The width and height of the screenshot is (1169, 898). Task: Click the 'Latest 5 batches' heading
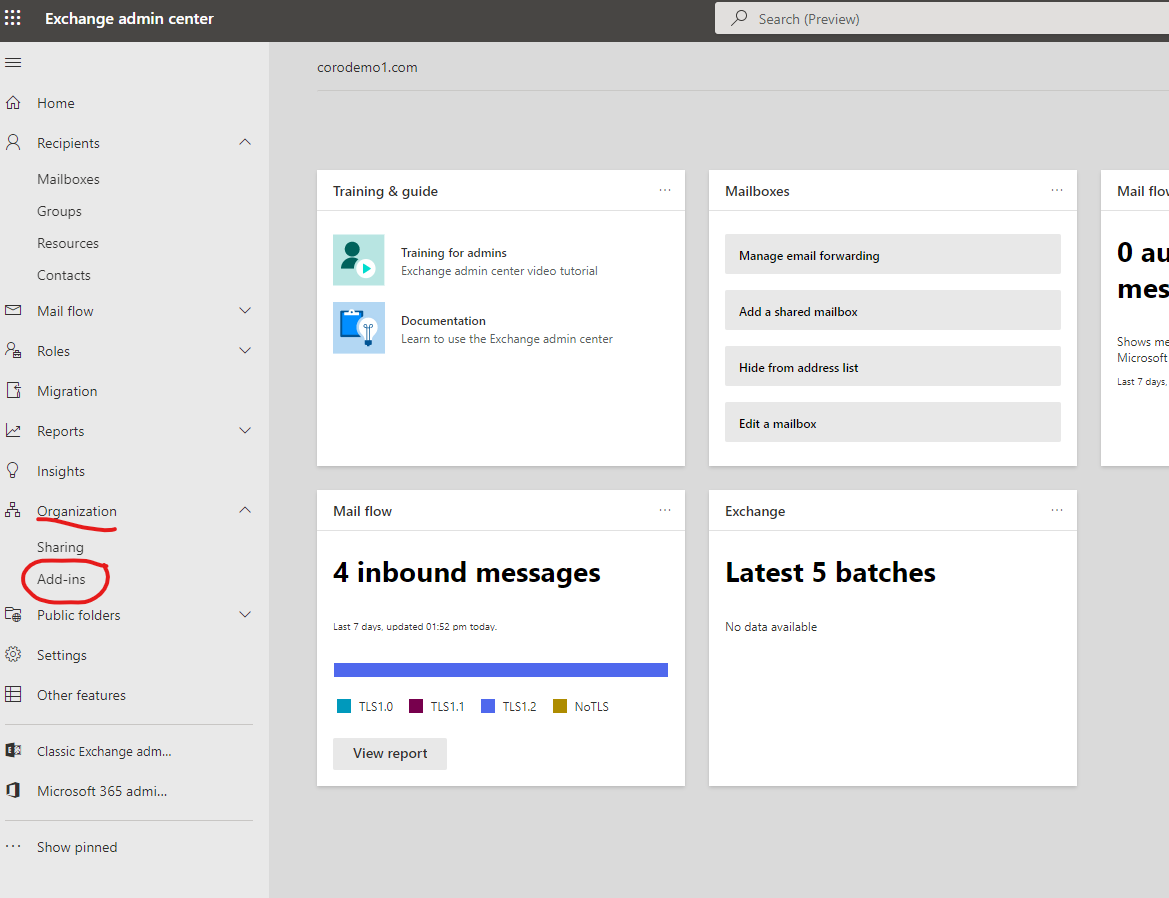point(831,572)
